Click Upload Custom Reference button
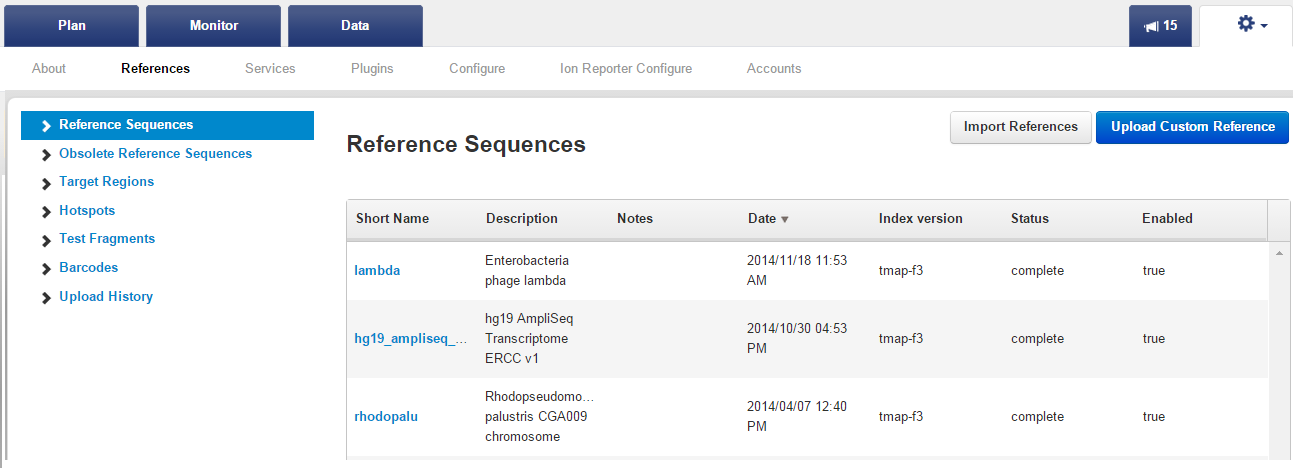Image resolution: width=1293 pixels, height=468 pixels. pyautogui.click(x=1193, y=127)
